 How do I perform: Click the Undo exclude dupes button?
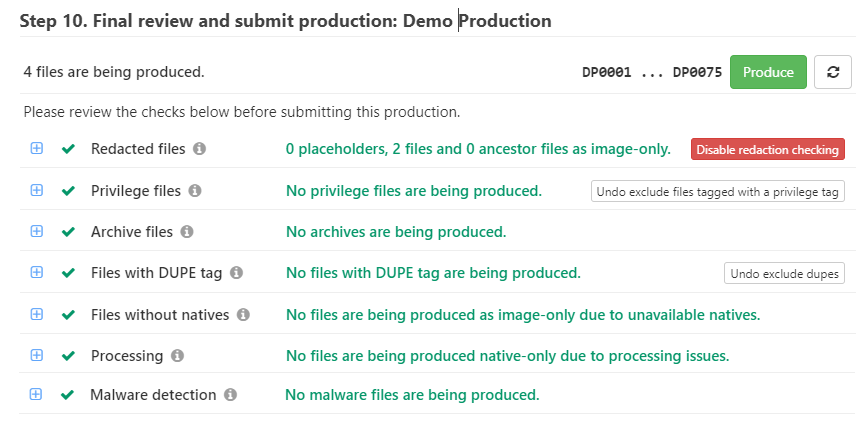pyautogui.click(x=784, y=274)
